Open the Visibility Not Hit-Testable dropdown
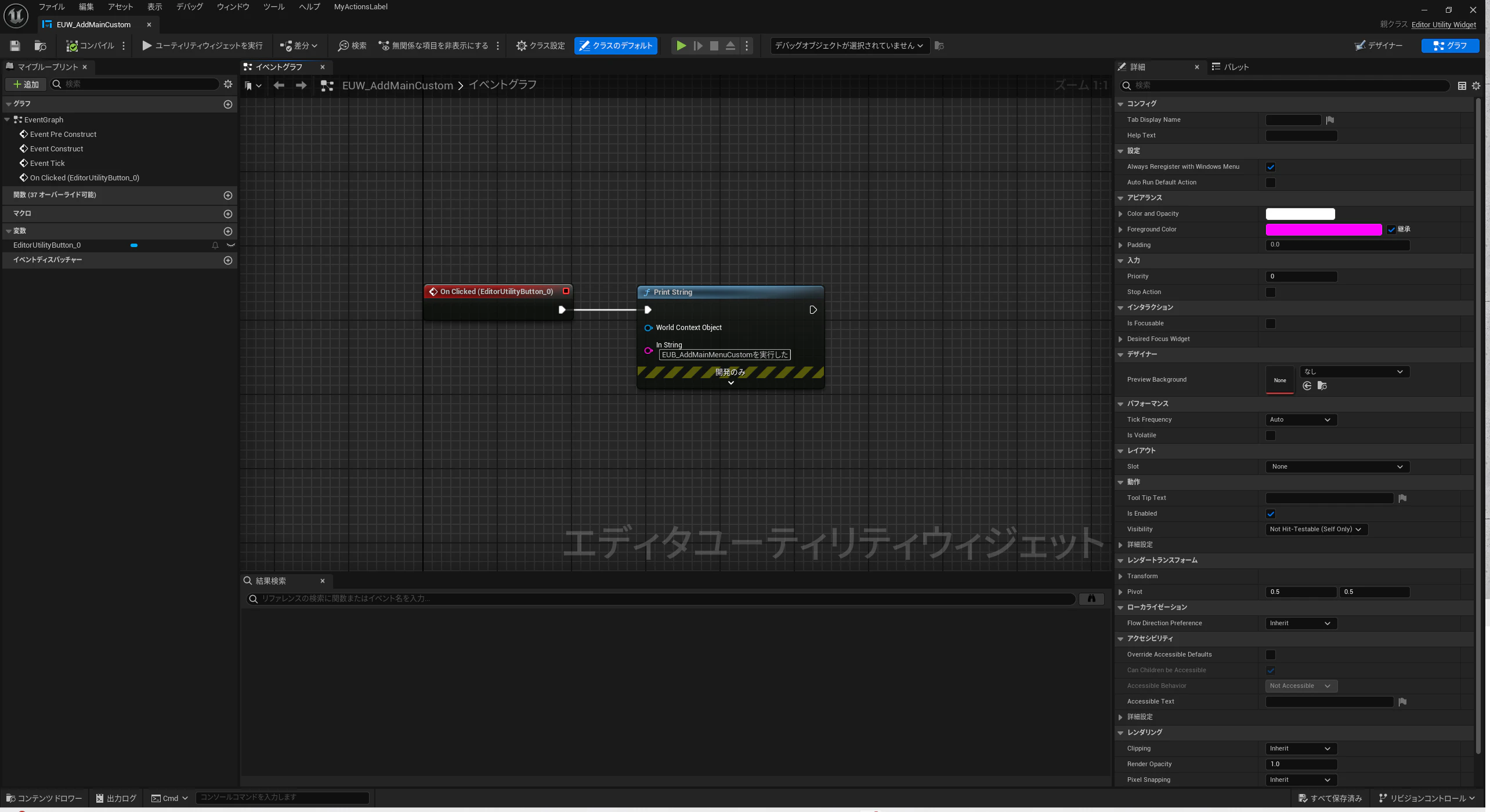Viewport: 1490px width, 812px height. (x=1316, y=530)
